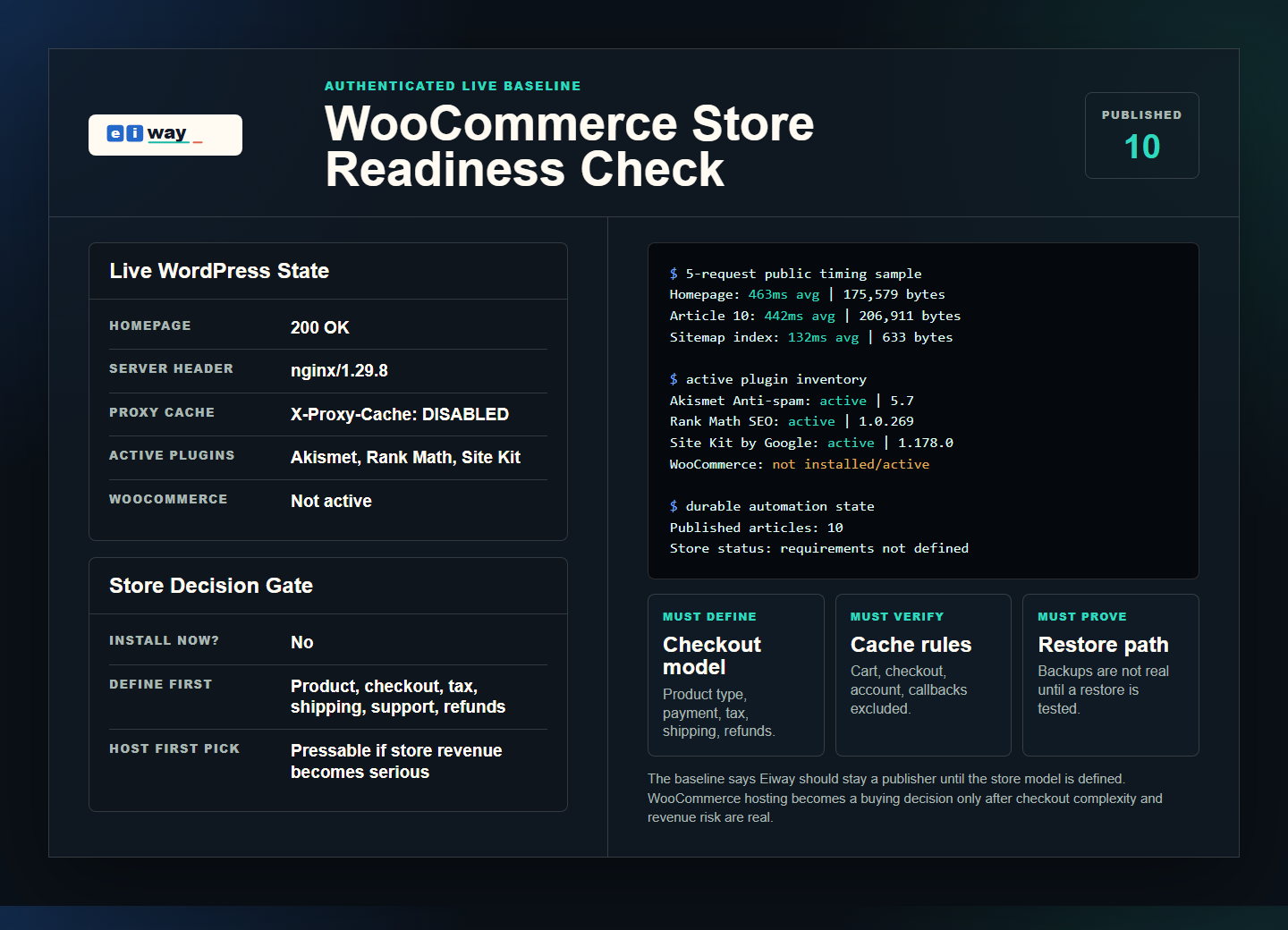Click the SERVER HEADER row label

171,368
